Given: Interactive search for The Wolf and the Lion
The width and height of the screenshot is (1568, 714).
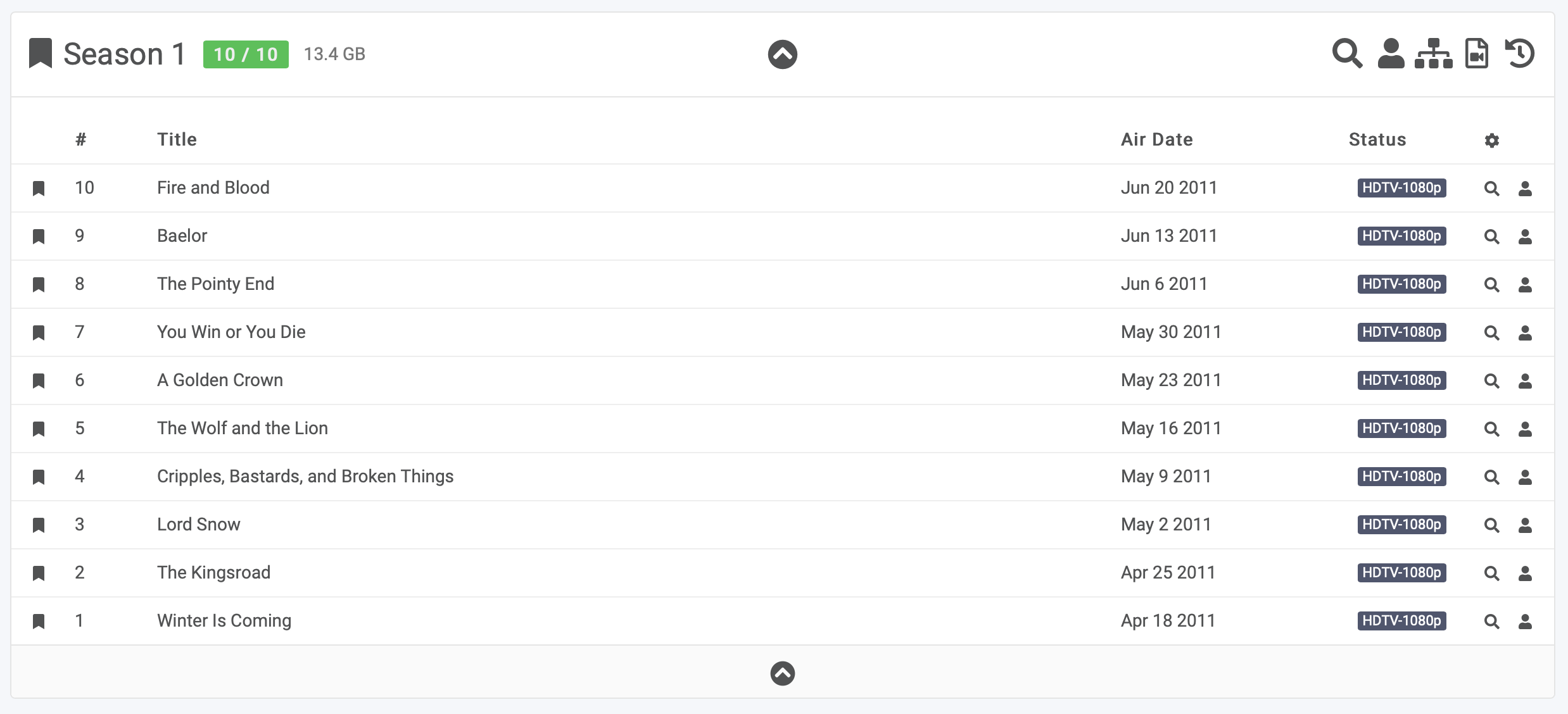Looking at the screenshot, I should click(1526, 429).
